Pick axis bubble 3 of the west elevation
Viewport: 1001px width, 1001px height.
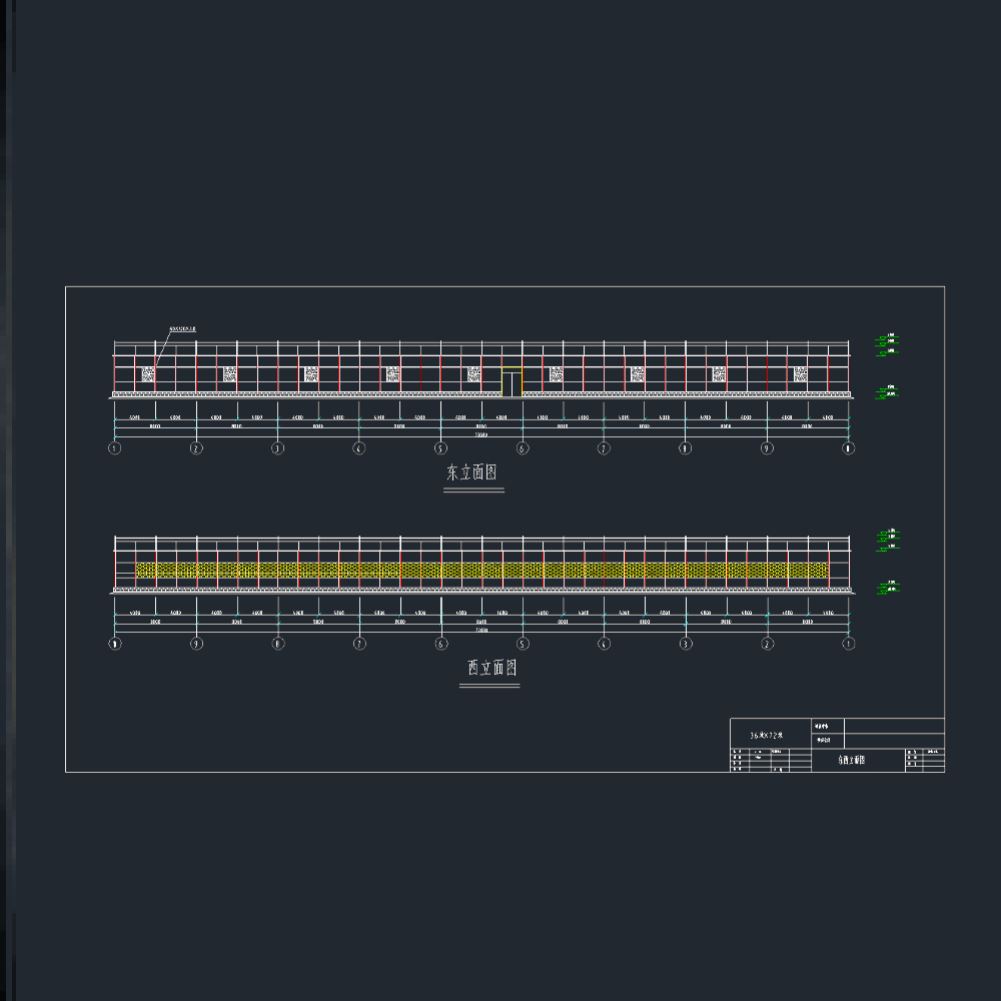coord(686,644)
